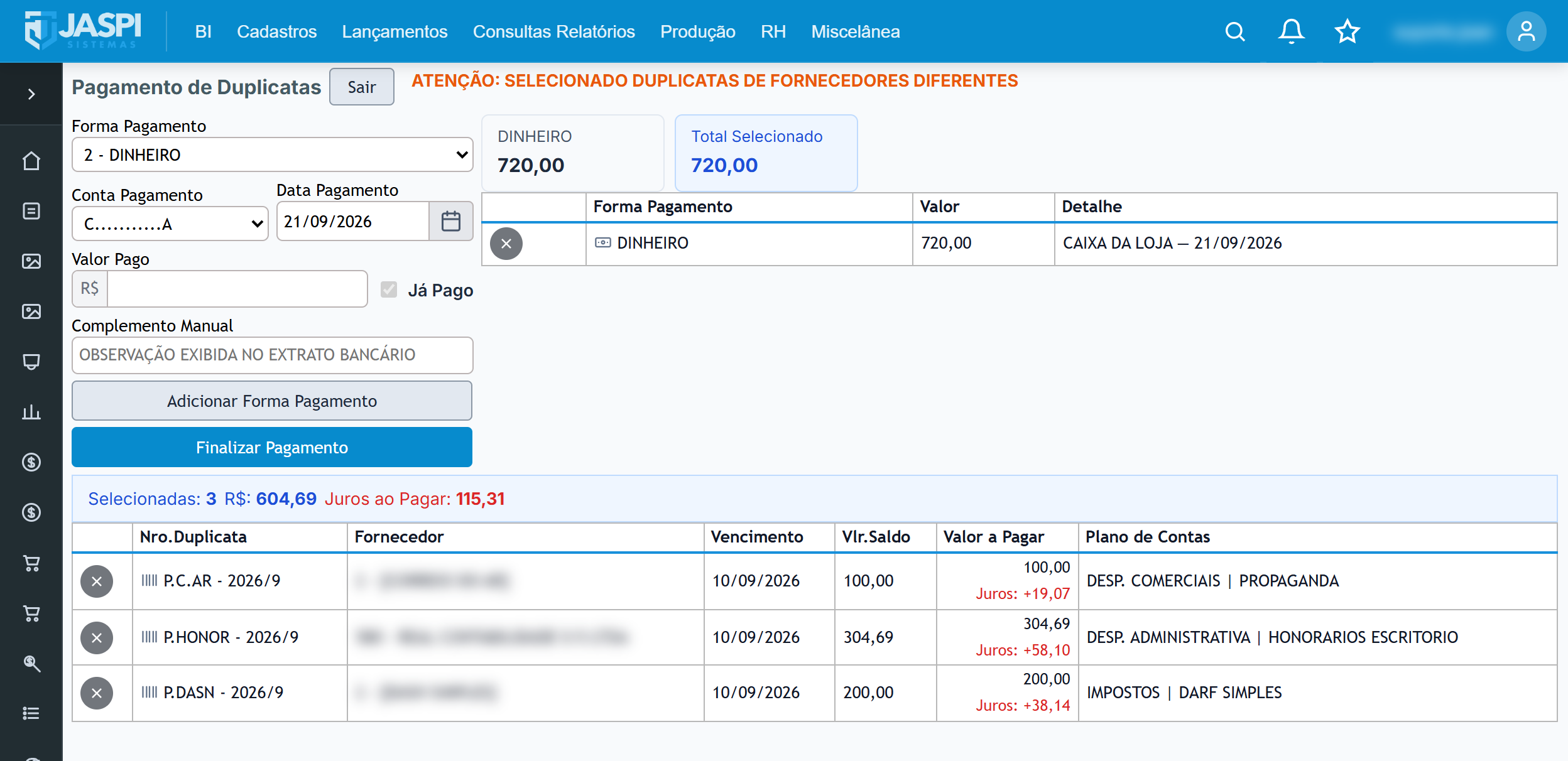Click Finalizar Pagamento button
Screen dimensions: 1568x761
tap(272, 447)
